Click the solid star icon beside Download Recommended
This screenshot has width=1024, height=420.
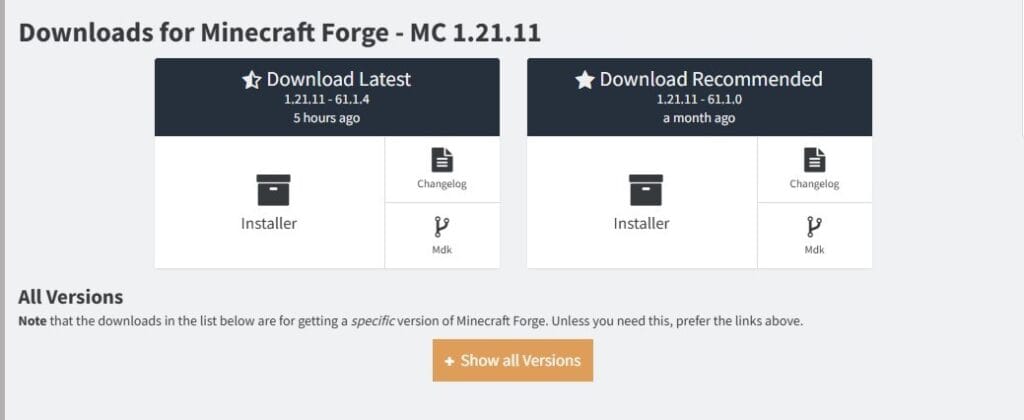click(585, 80)
